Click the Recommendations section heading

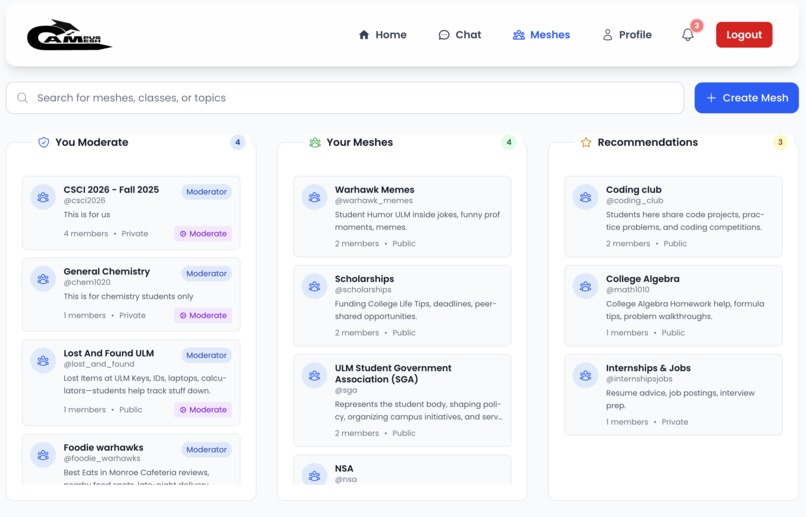[648, 142]
